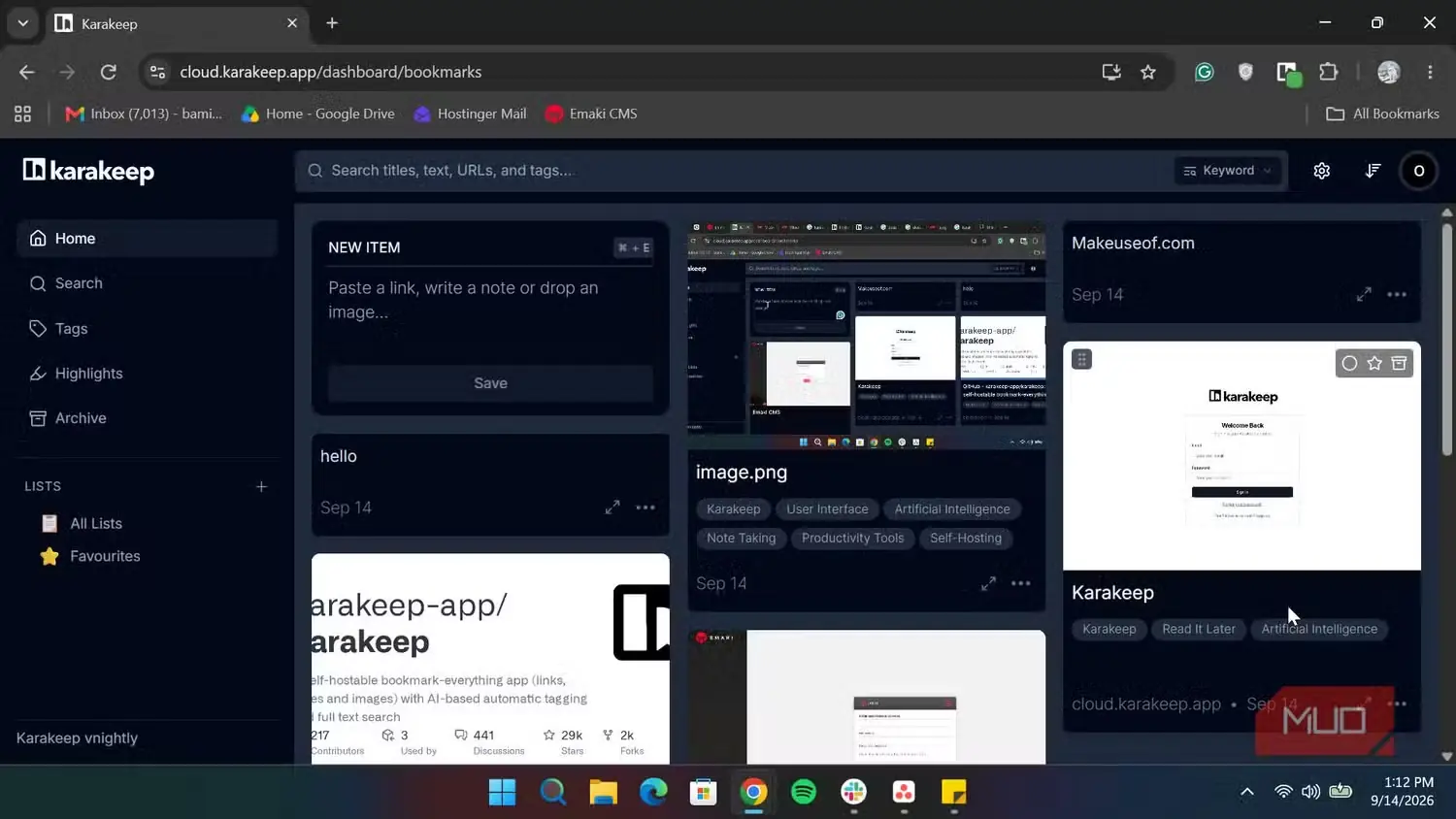Open Chrome profile picture menu
Screen dimensions: 1456x819
[1389, 72]
